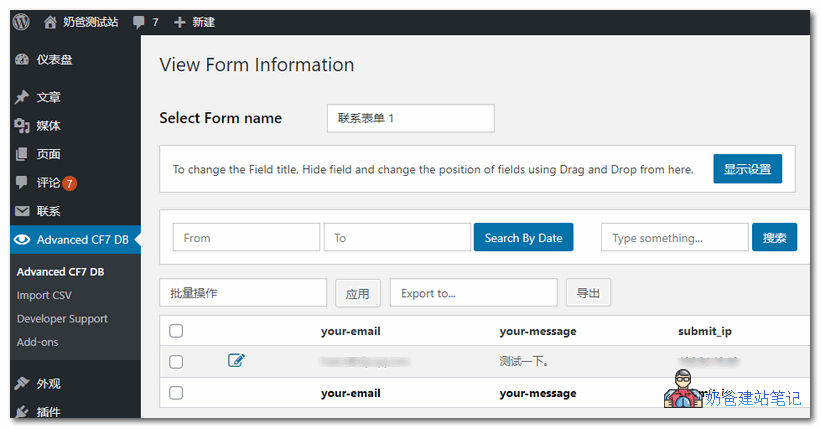Viewport: 821px width, 429px height.
Task: Click the 外观 paintbrush icon
Action: 22,383
